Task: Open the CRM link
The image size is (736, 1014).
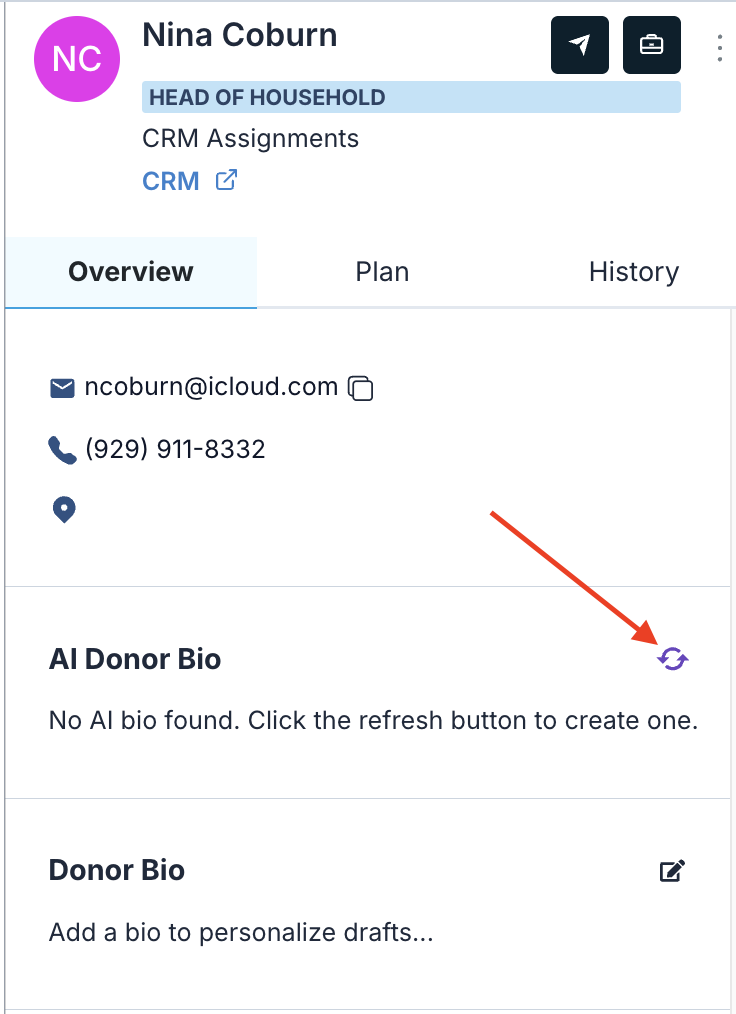Action: click(x=171, y=181)
